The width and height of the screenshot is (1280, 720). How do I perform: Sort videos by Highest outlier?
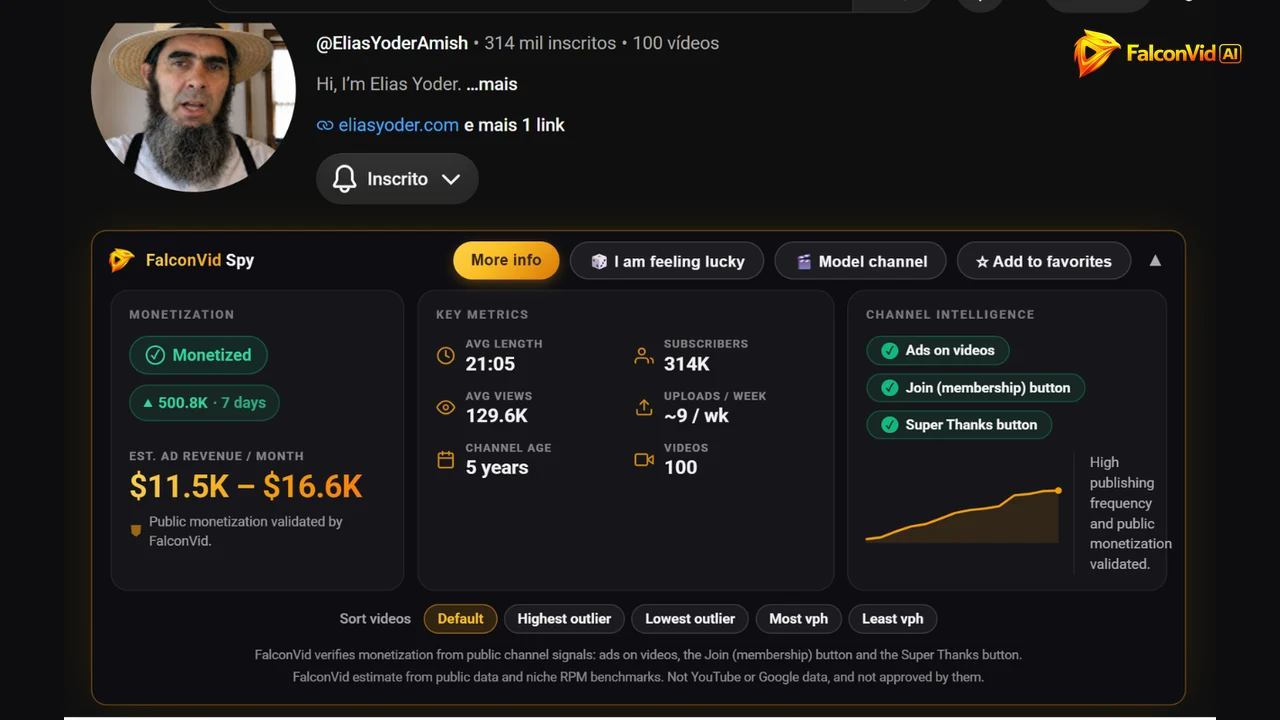[564, 619]
